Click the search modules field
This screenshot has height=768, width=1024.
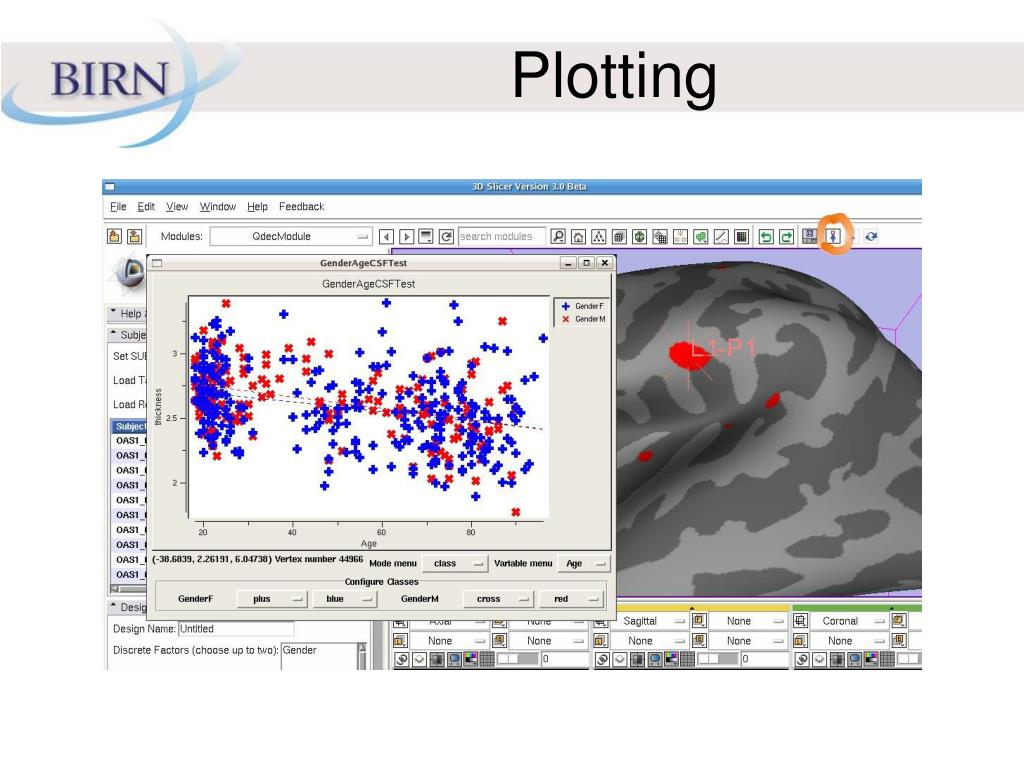coord(502,236)
